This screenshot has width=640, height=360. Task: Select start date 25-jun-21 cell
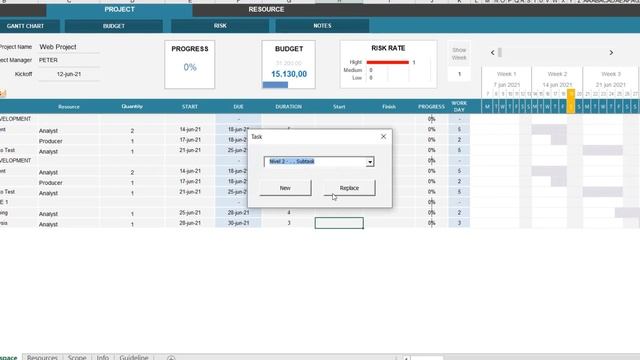[x=190, y=213]
